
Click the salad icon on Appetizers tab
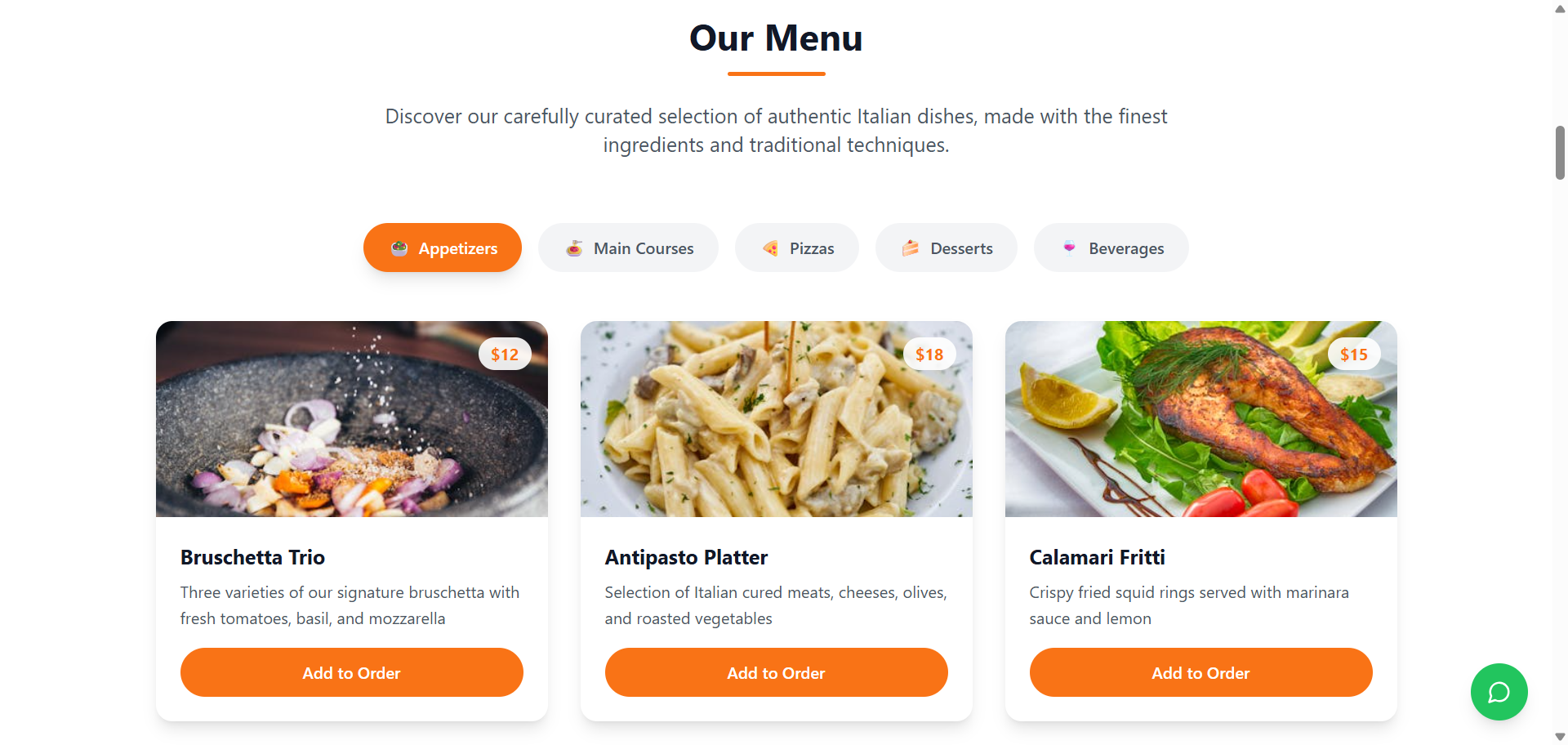tap(399, 248)
